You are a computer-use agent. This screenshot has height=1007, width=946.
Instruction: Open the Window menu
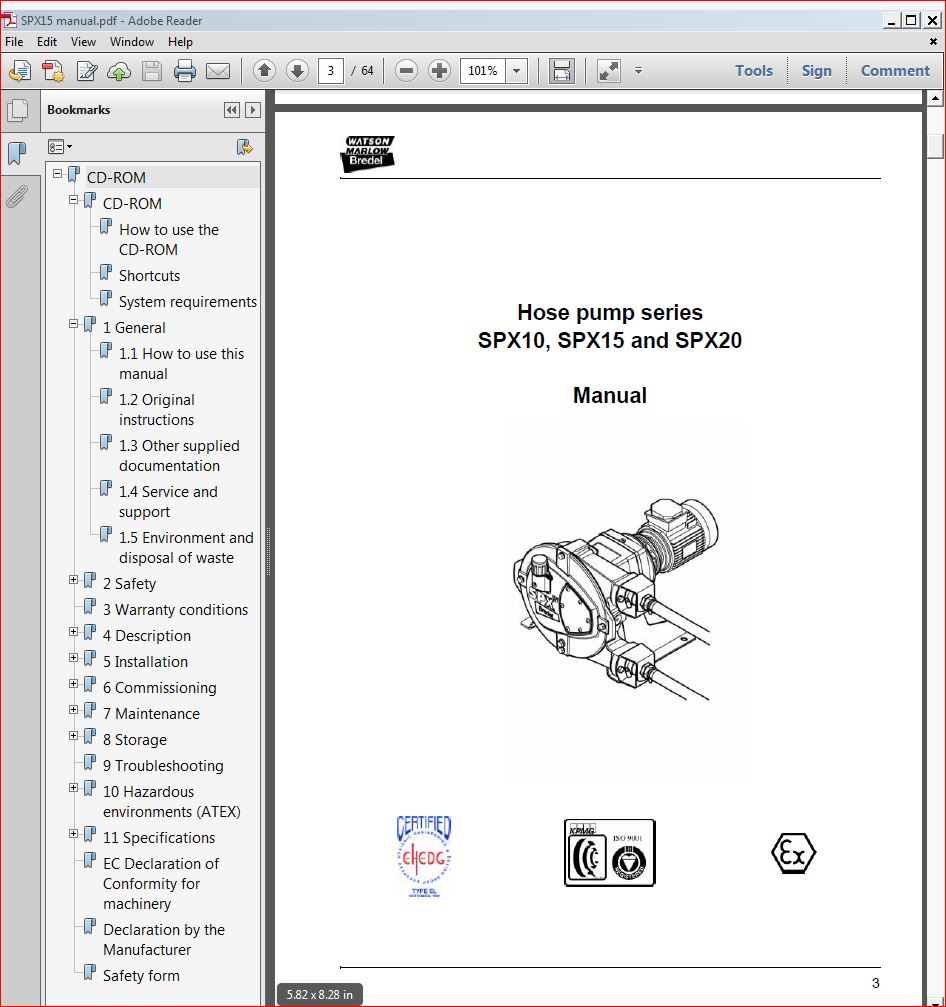tap(131, 42)
